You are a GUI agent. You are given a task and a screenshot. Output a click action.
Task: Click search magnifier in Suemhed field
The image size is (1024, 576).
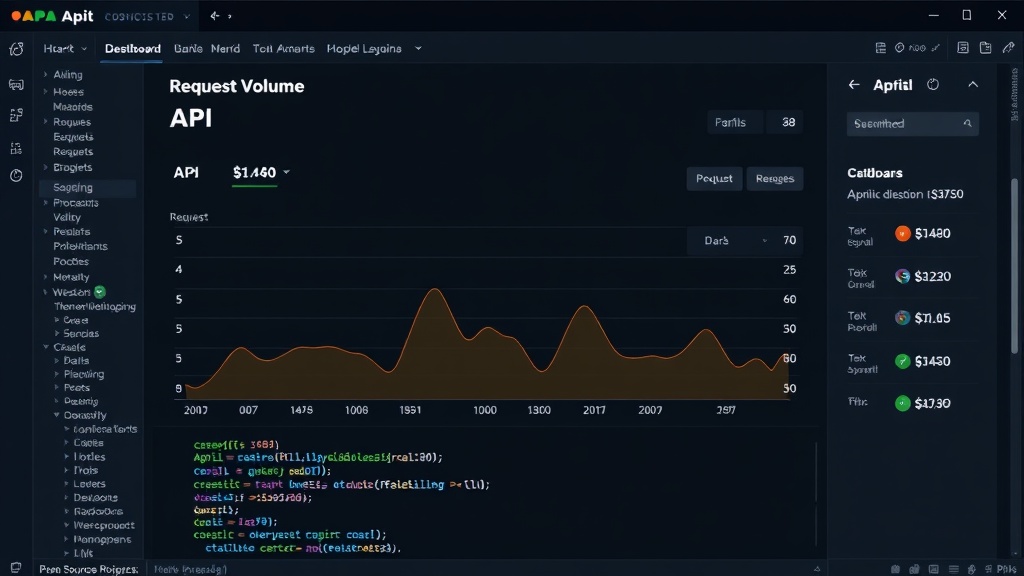click(967, 123)
